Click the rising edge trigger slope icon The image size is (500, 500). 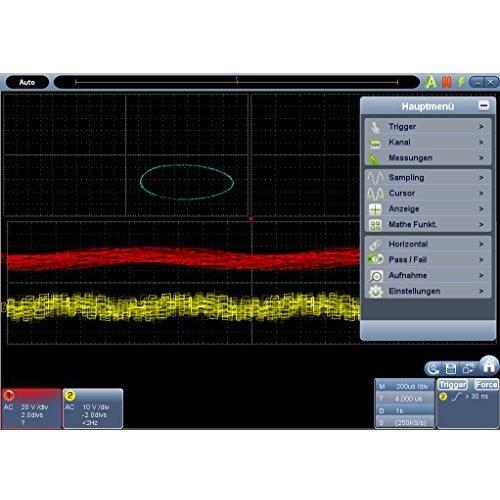pyautogui.click(x=456, y=397)
